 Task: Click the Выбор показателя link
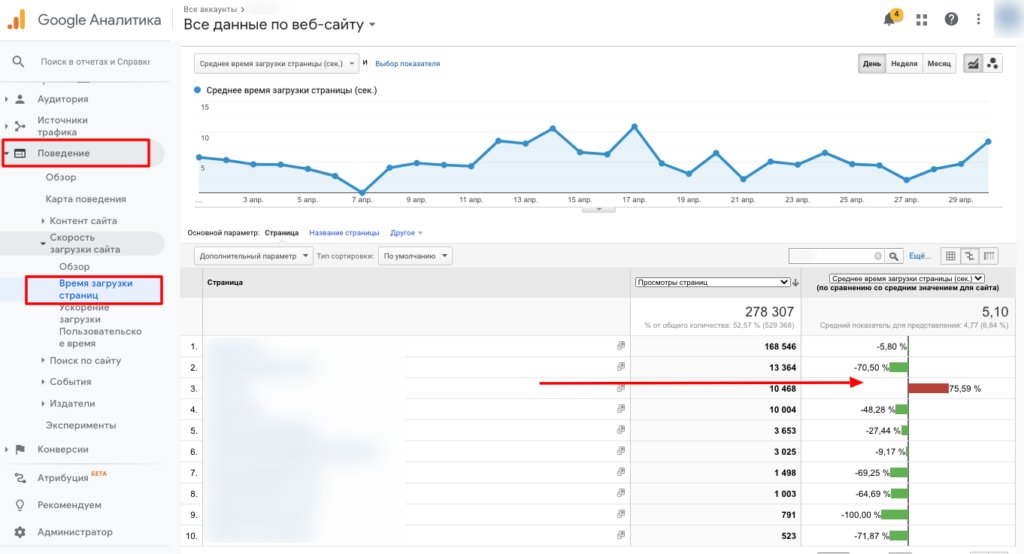[x=407, y=64]
